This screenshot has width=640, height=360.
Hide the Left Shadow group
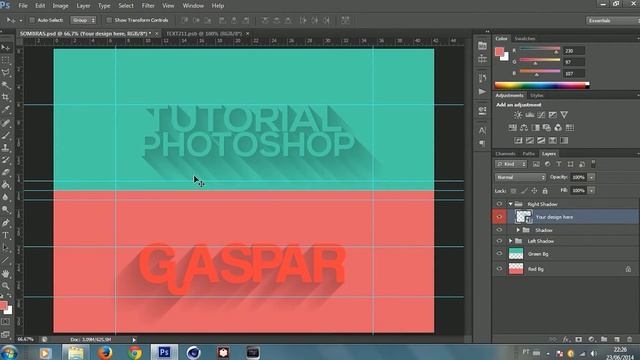point(499,241)
